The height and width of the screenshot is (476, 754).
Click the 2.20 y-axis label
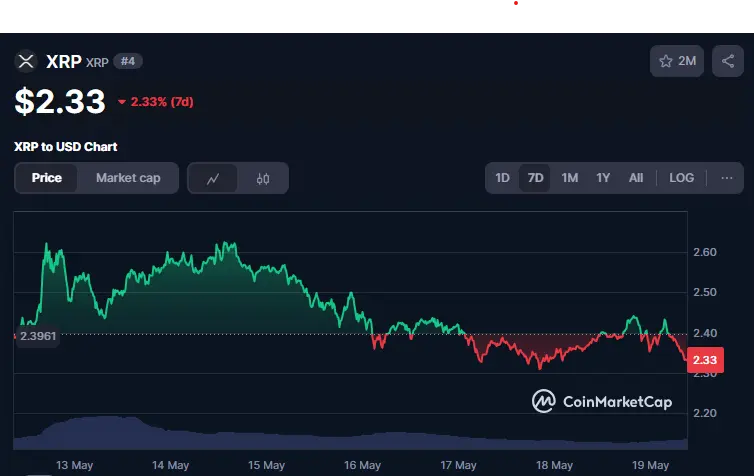coord(704,413)
